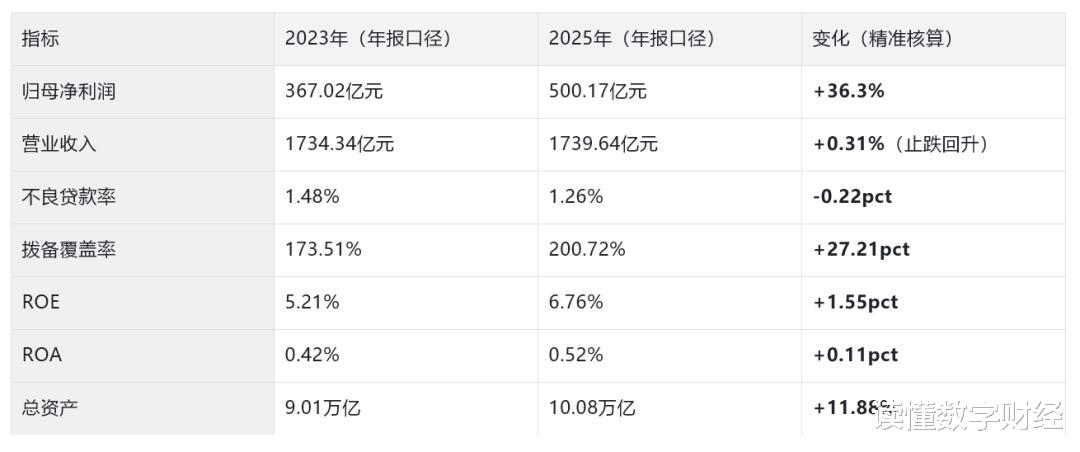Screen dimensions: 1080x452
Task: Click the 10.08万亿 total assets cell
Action: [x=592, y=408]
